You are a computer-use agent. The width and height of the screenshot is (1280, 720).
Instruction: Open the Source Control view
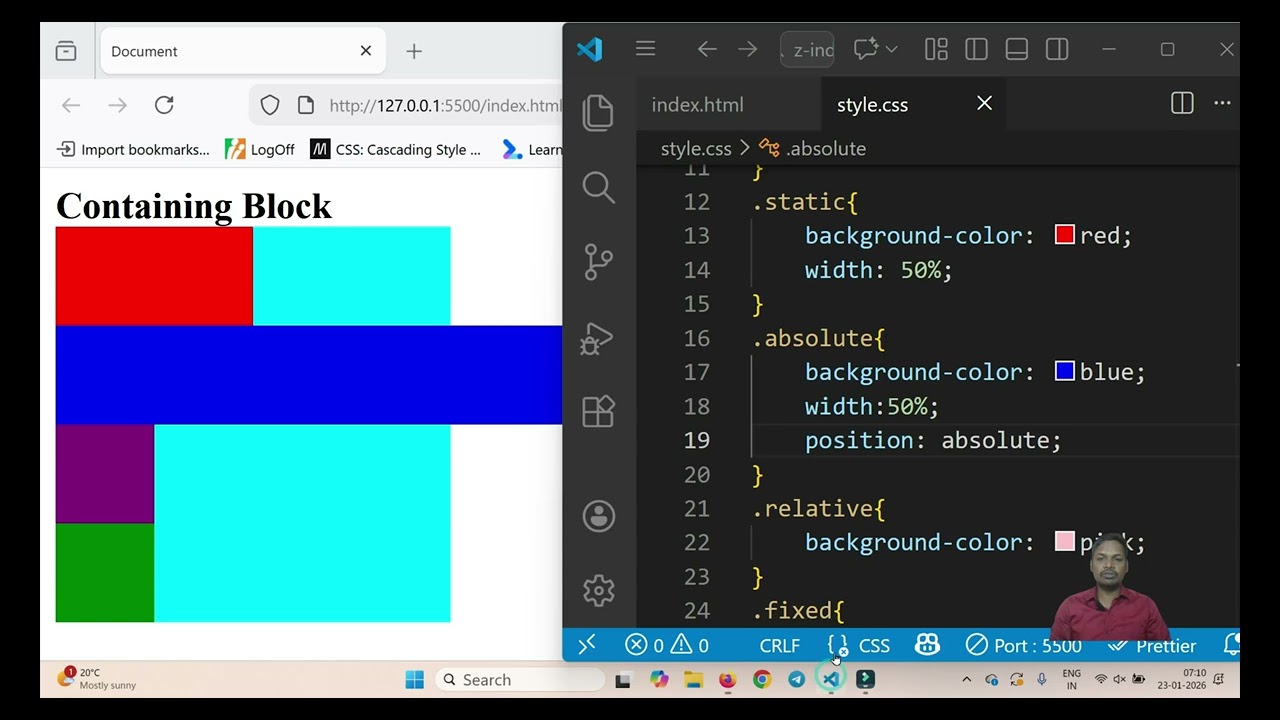pos(598,262)
